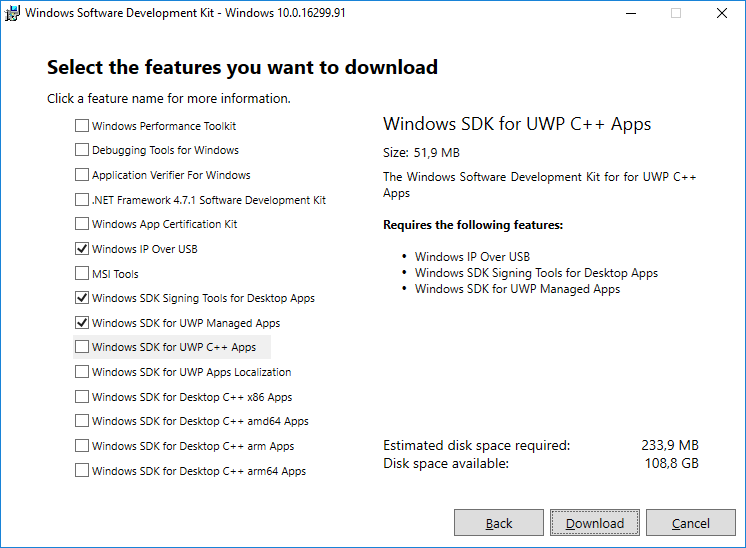Screen dimensions: 746x548
Task: Minimize the SDK installer window
Action: tap(631, 13)
